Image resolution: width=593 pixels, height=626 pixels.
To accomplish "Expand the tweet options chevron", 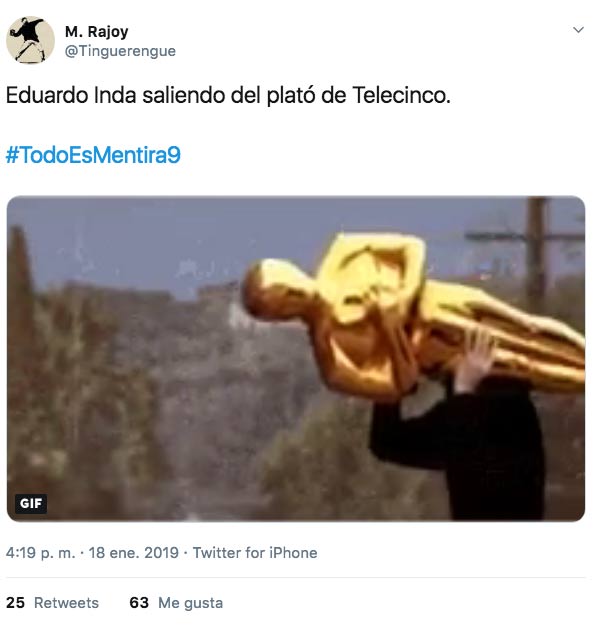I will [x=578, y=30].
